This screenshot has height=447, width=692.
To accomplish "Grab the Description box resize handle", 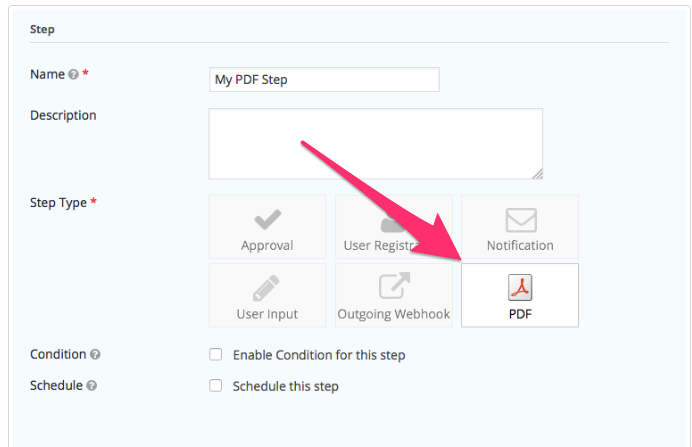I will 537,174.
